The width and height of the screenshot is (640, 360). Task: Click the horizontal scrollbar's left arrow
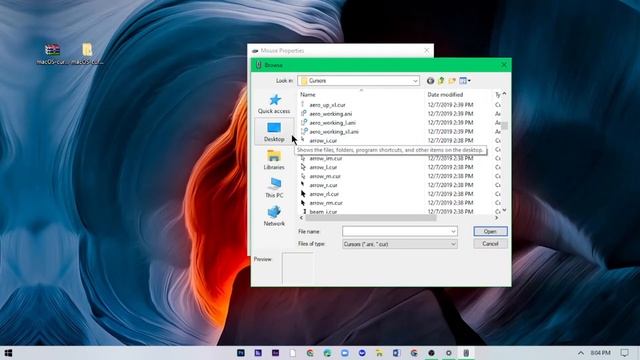(x=302, y=218)
